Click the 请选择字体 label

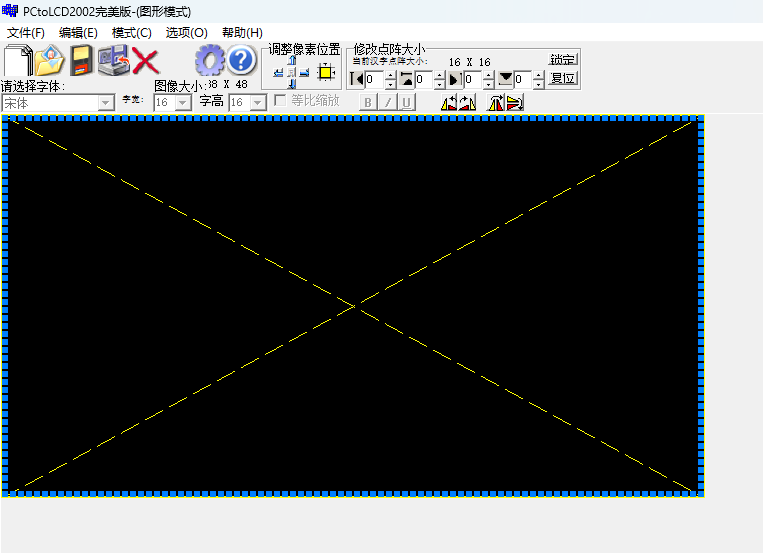(x=33, y=87)
